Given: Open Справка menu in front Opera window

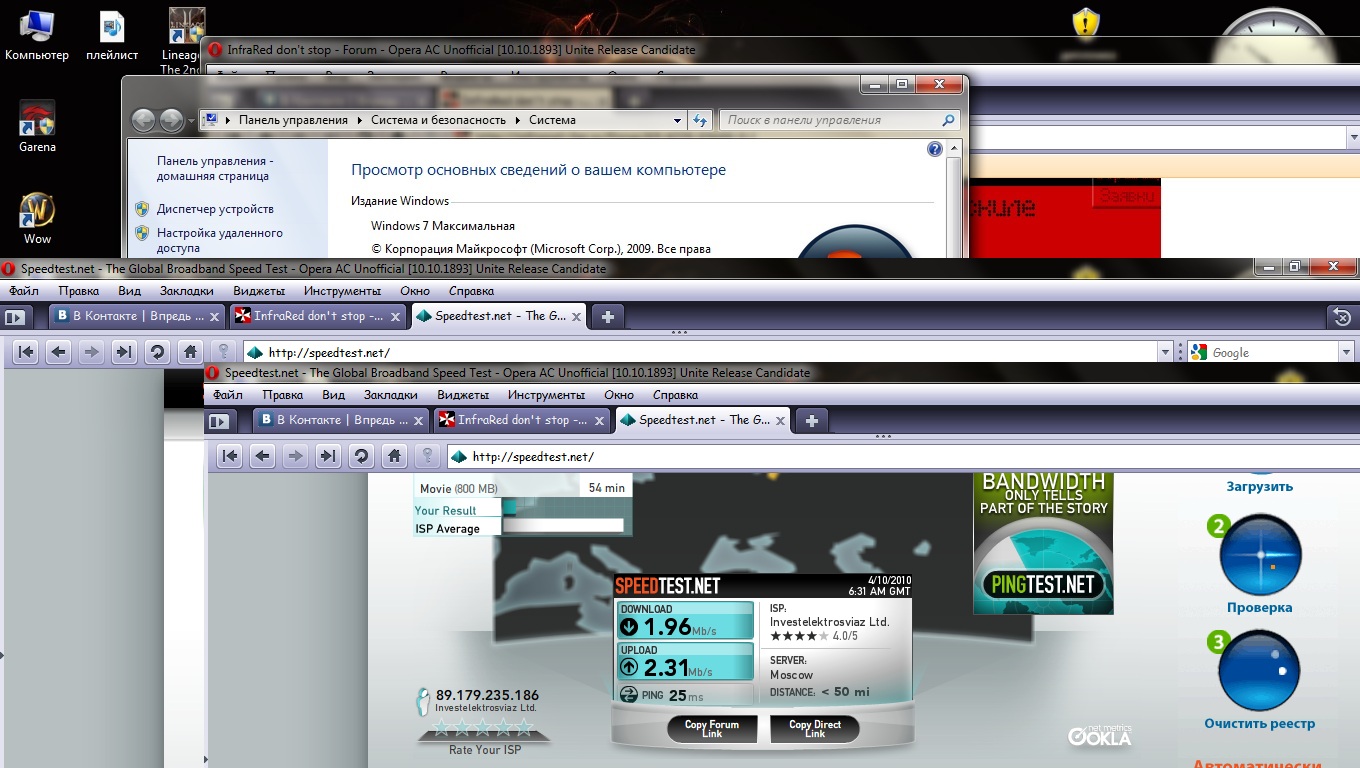Looking at the screenshot, I should (675, 395).
